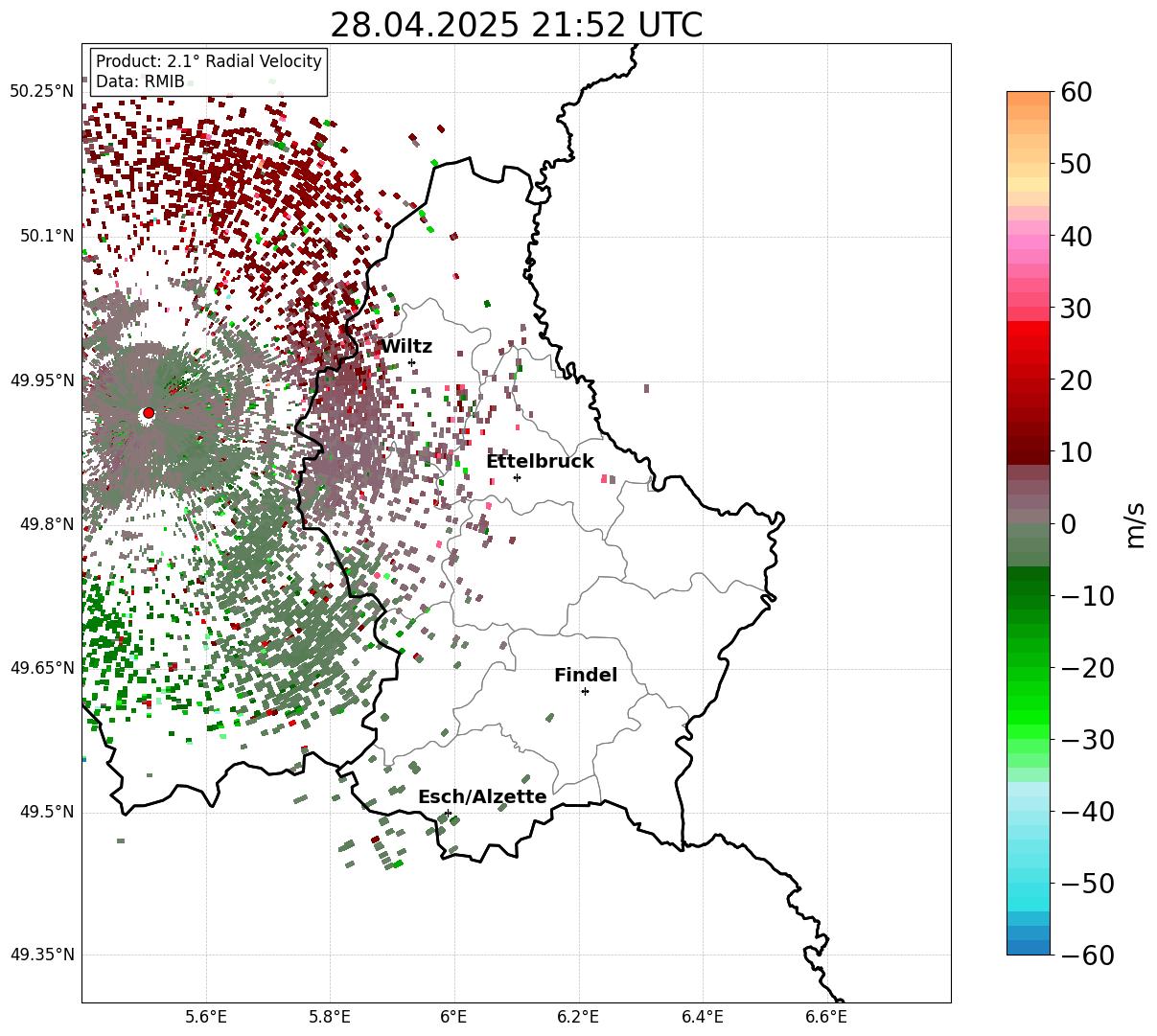
Task: Click the 6°E longitude label
Action: (x=454, y=1016)
